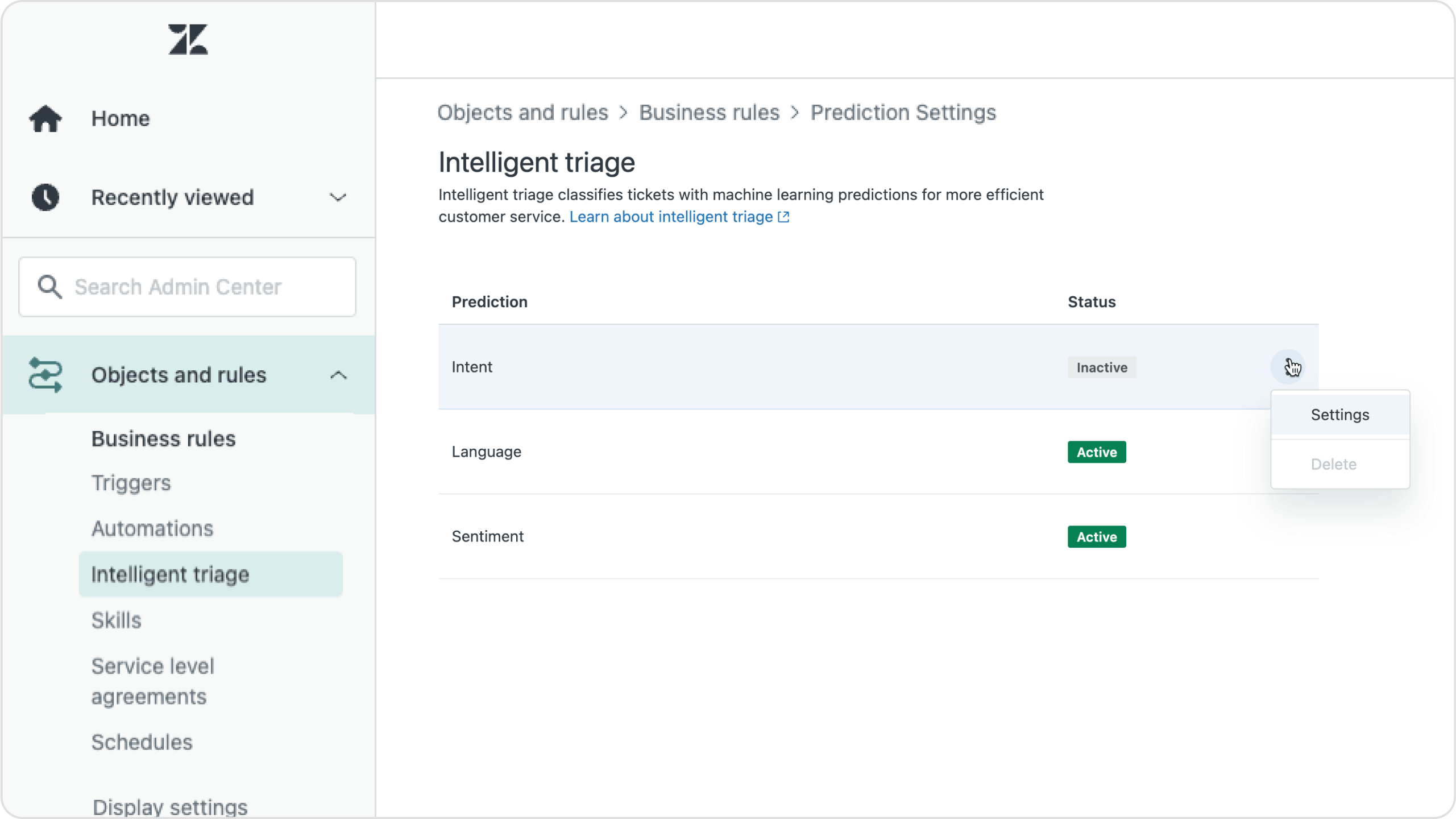
Task: Click the search magnifier icon in Admin Center
Action: click(x=50, y=287)
